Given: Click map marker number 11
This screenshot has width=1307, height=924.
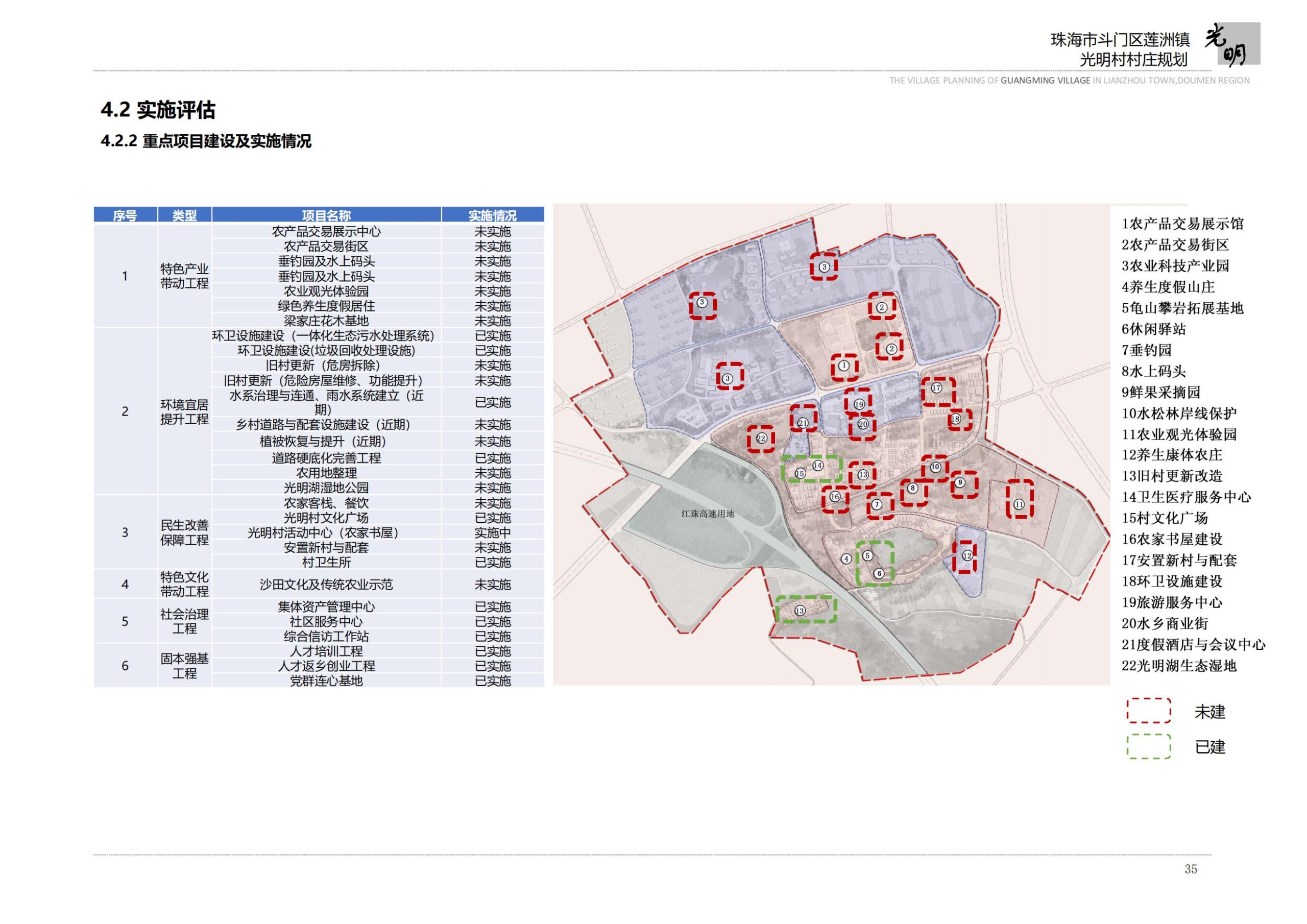Looking at the screenshot, I should tap(1019, 504).
